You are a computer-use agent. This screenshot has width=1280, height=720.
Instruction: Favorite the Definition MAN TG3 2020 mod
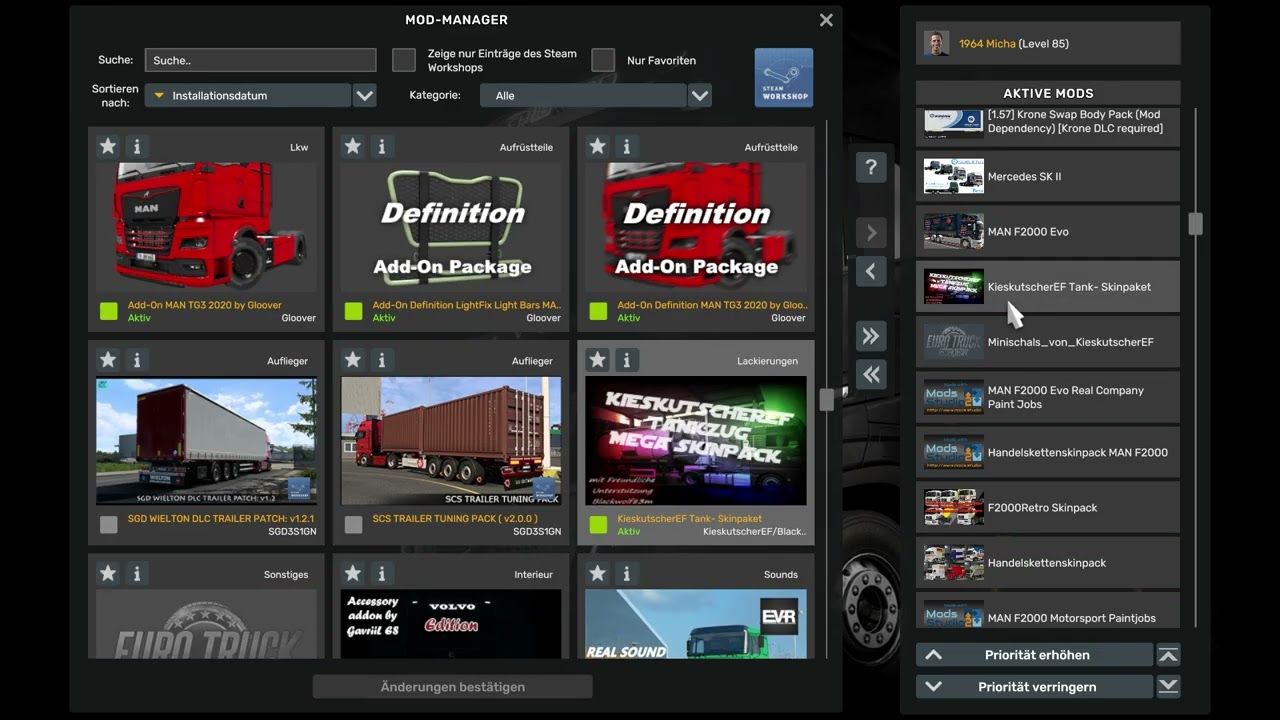598,147
